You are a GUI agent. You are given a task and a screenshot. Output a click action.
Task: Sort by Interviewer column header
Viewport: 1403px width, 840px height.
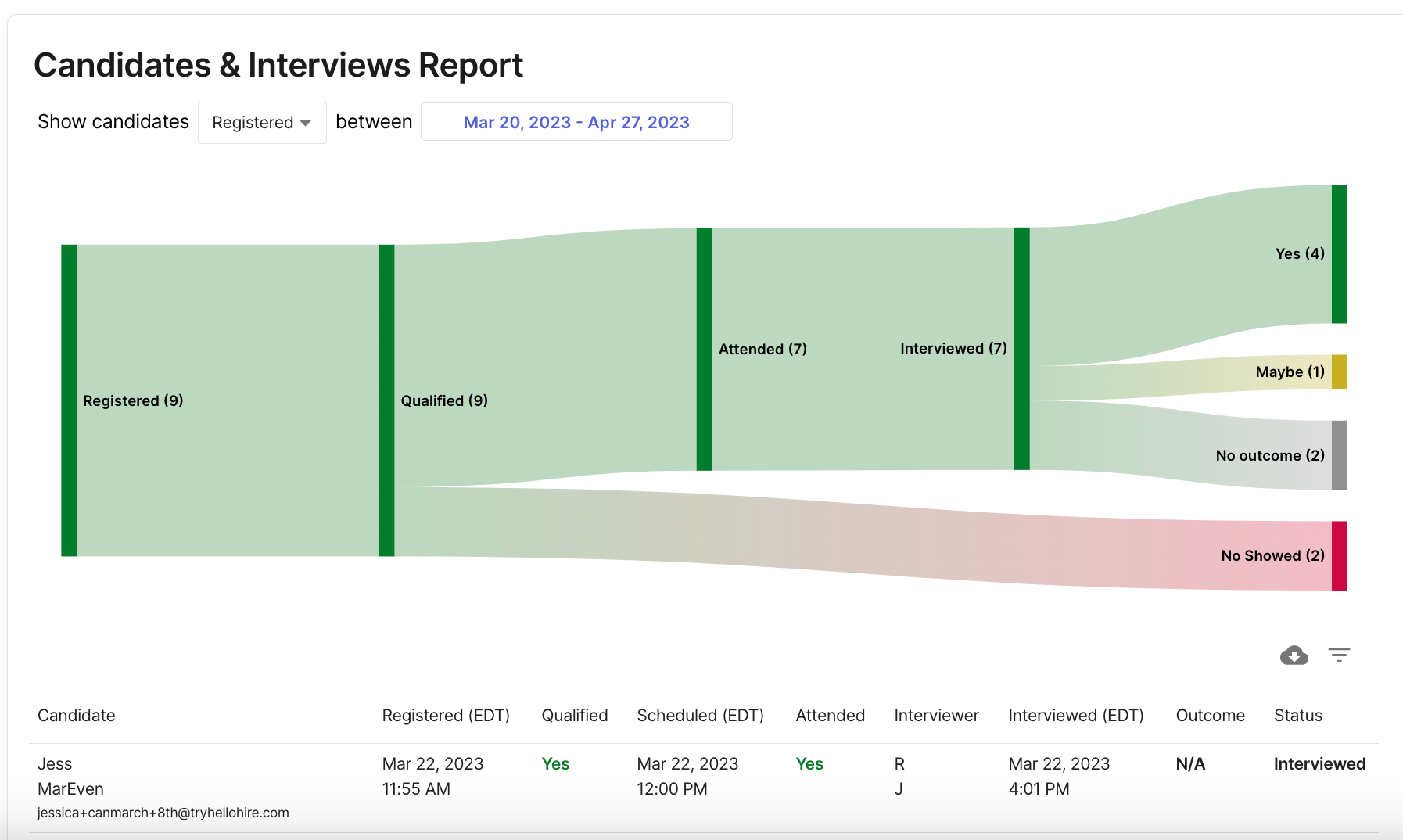(x=937, y=716)
